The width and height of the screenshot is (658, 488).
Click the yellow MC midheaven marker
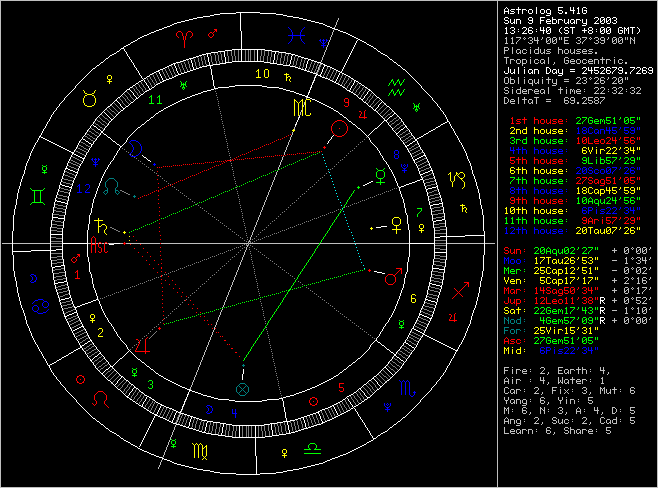point(301,105)
